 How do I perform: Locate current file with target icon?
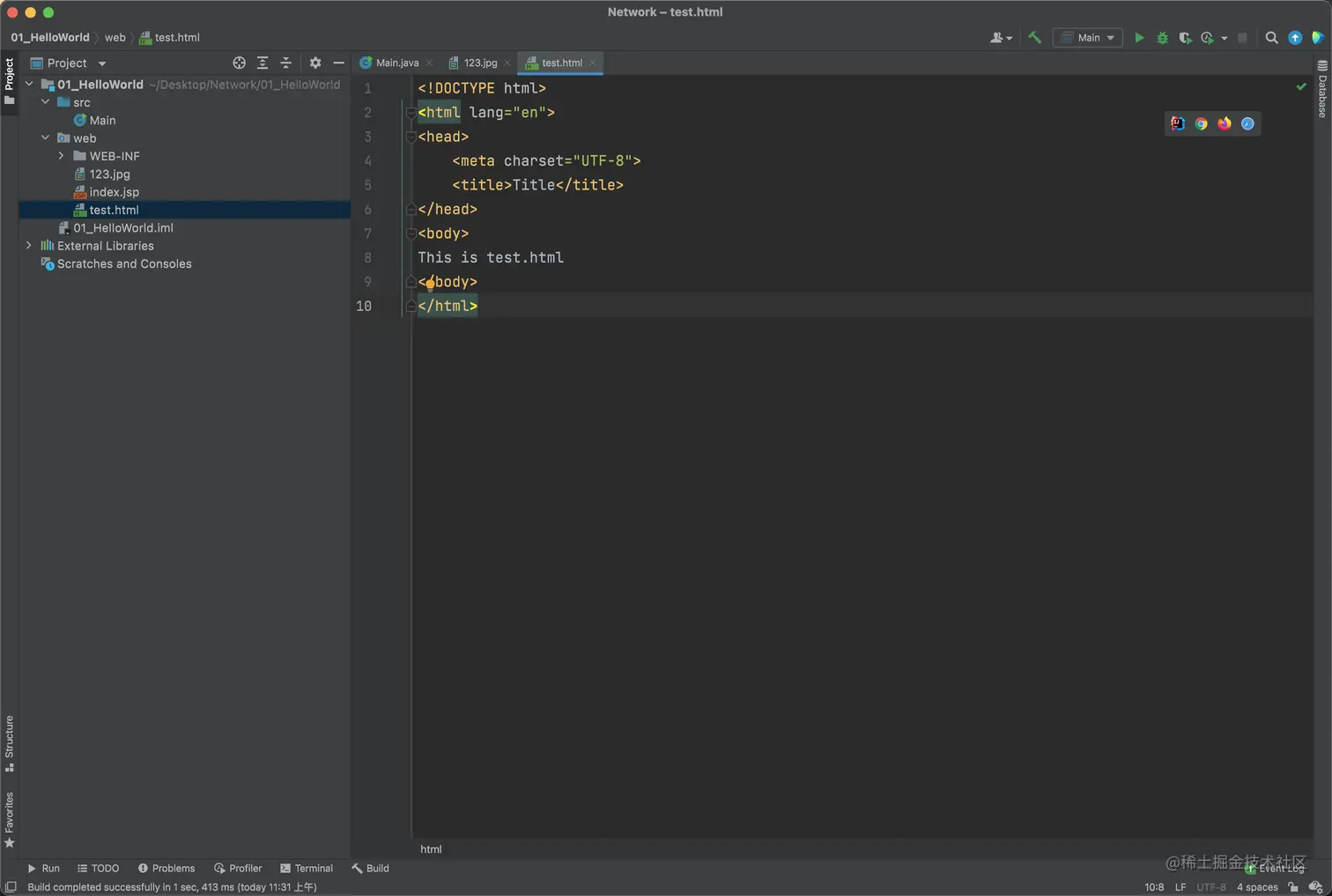(239, 63)
